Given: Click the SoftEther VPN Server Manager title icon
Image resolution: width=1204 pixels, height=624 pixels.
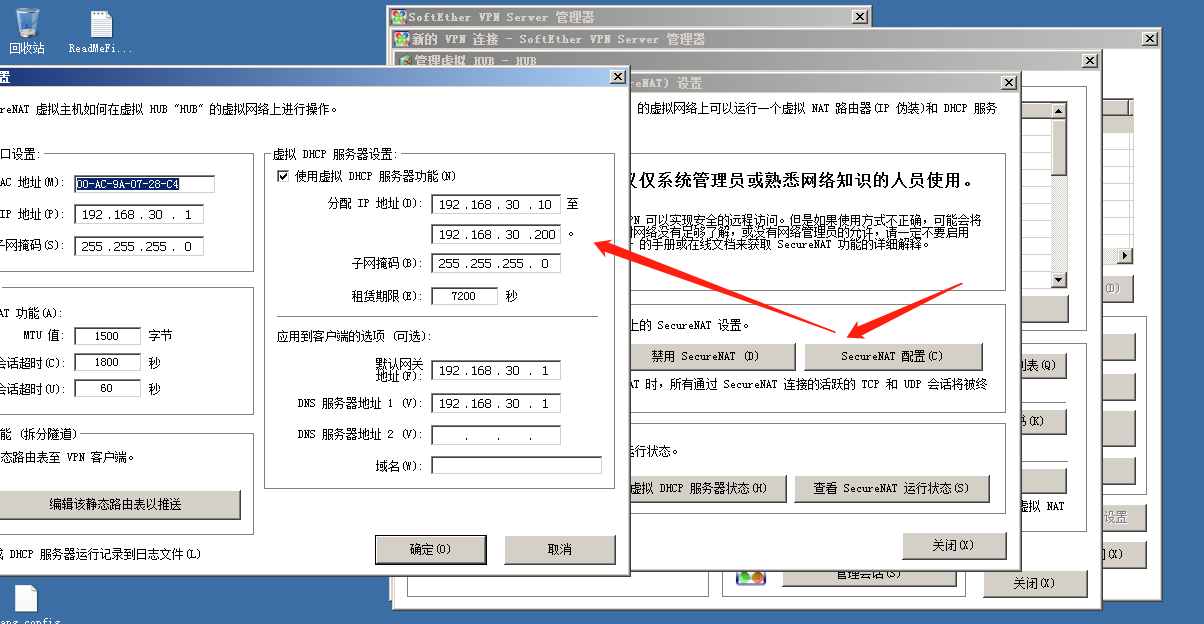Looking at the screenshot, I should click(x=399, y=17).
